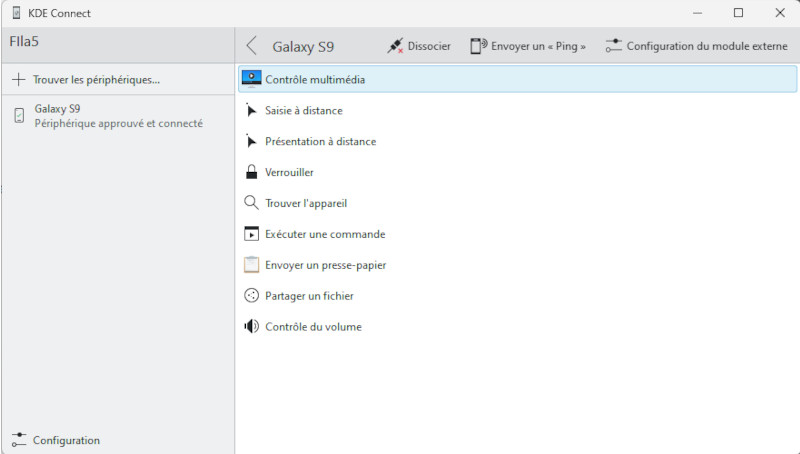Click the sliders icon for module configuration
The image size is (800, 454).
click(613, 46)
